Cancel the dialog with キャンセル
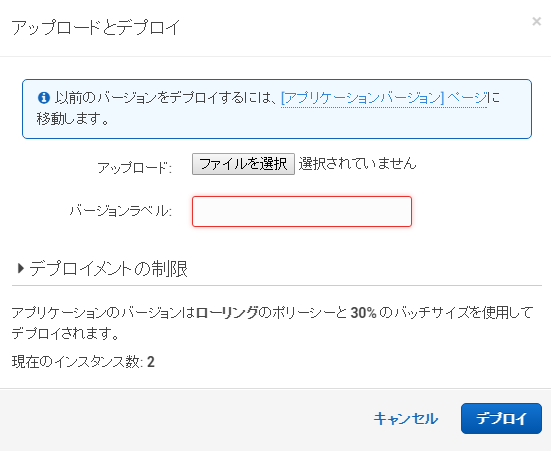551x451 pixels. coord(406,419)
